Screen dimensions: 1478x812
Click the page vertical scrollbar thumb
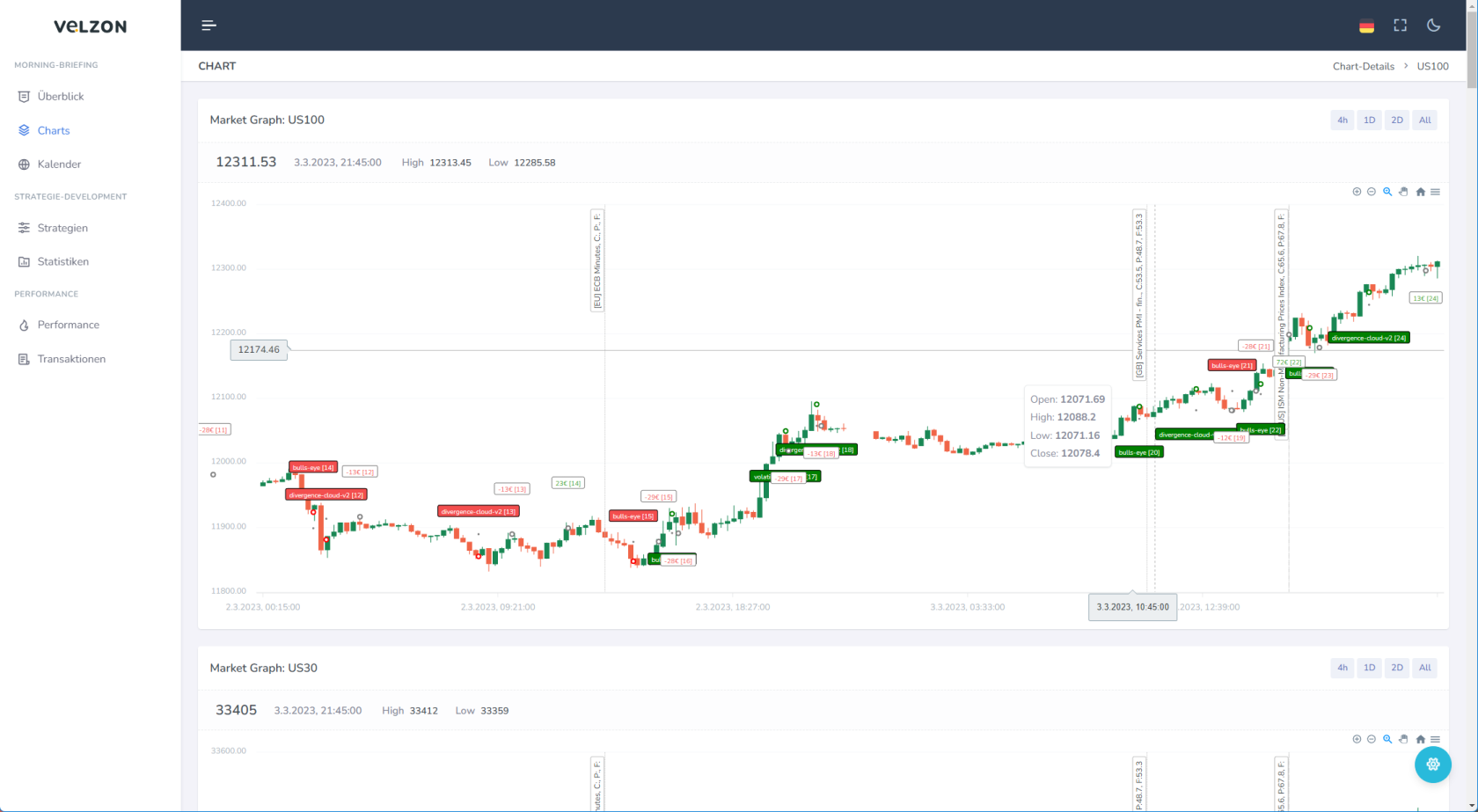pyautogui.click(x=1472, y=44)
